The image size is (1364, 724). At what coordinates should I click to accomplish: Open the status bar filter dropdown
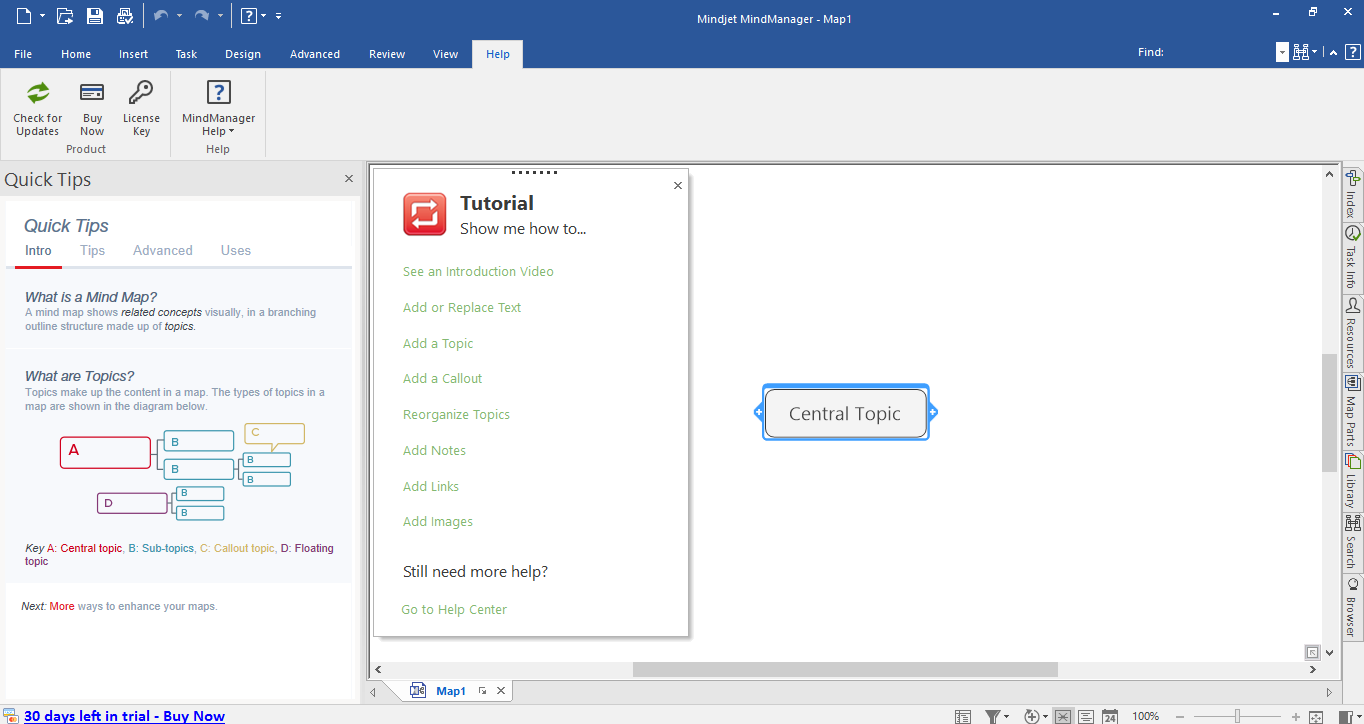pos(1006,717)
